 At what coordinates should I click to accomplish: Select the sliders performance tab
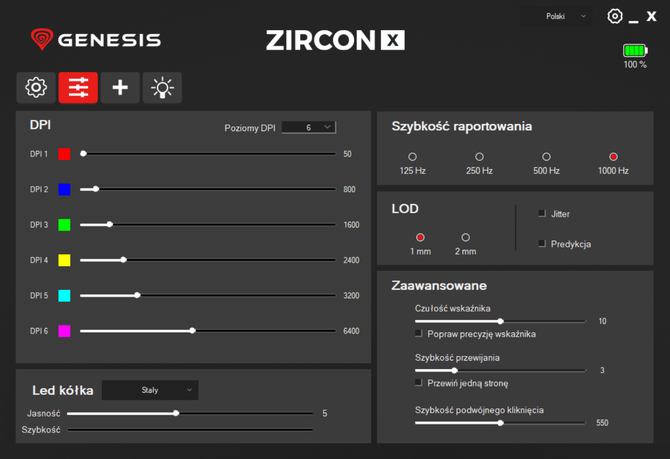[78, 88]
